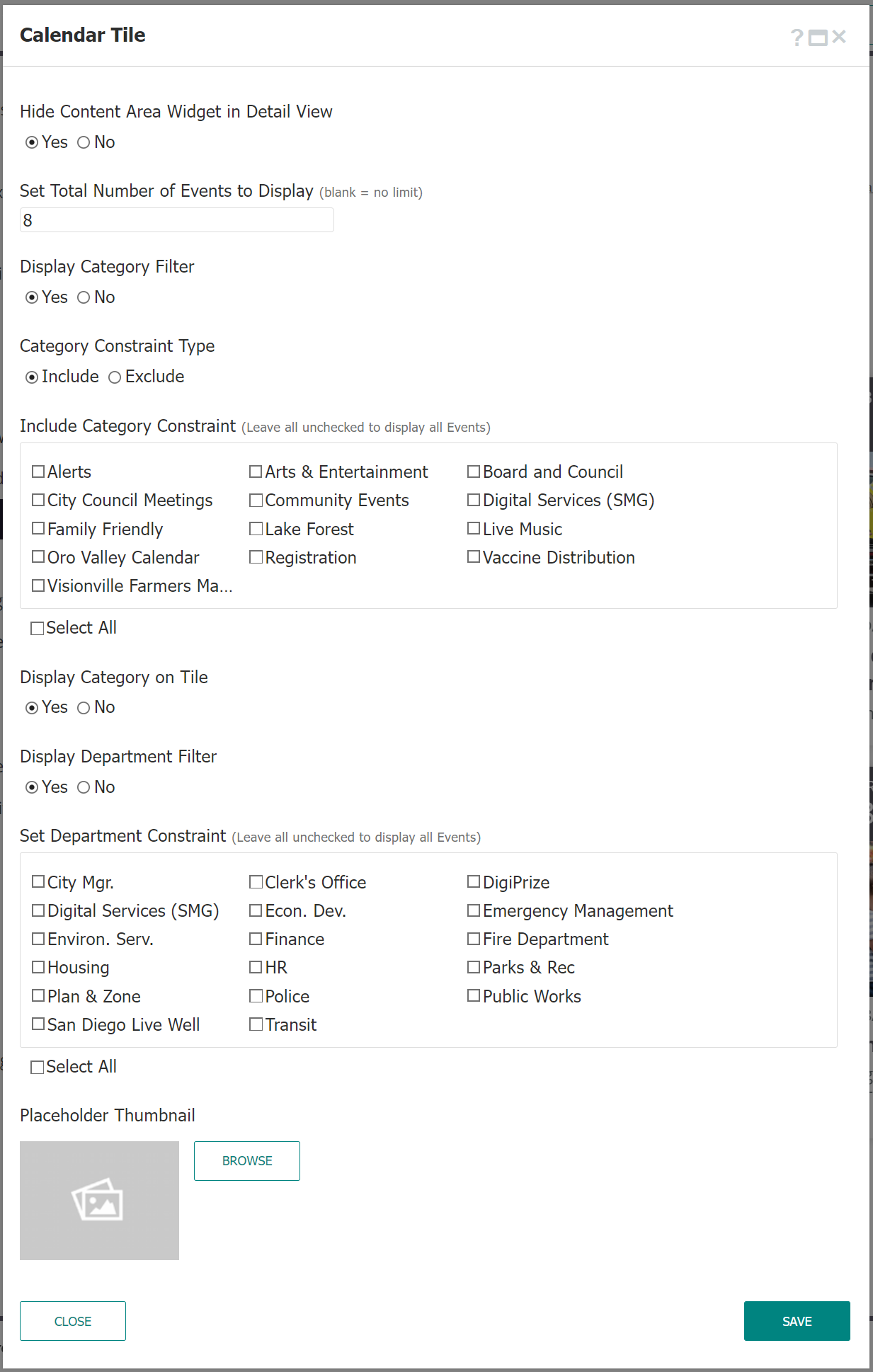Select All categories in the Include Category Constraint

tap(38, 627)
